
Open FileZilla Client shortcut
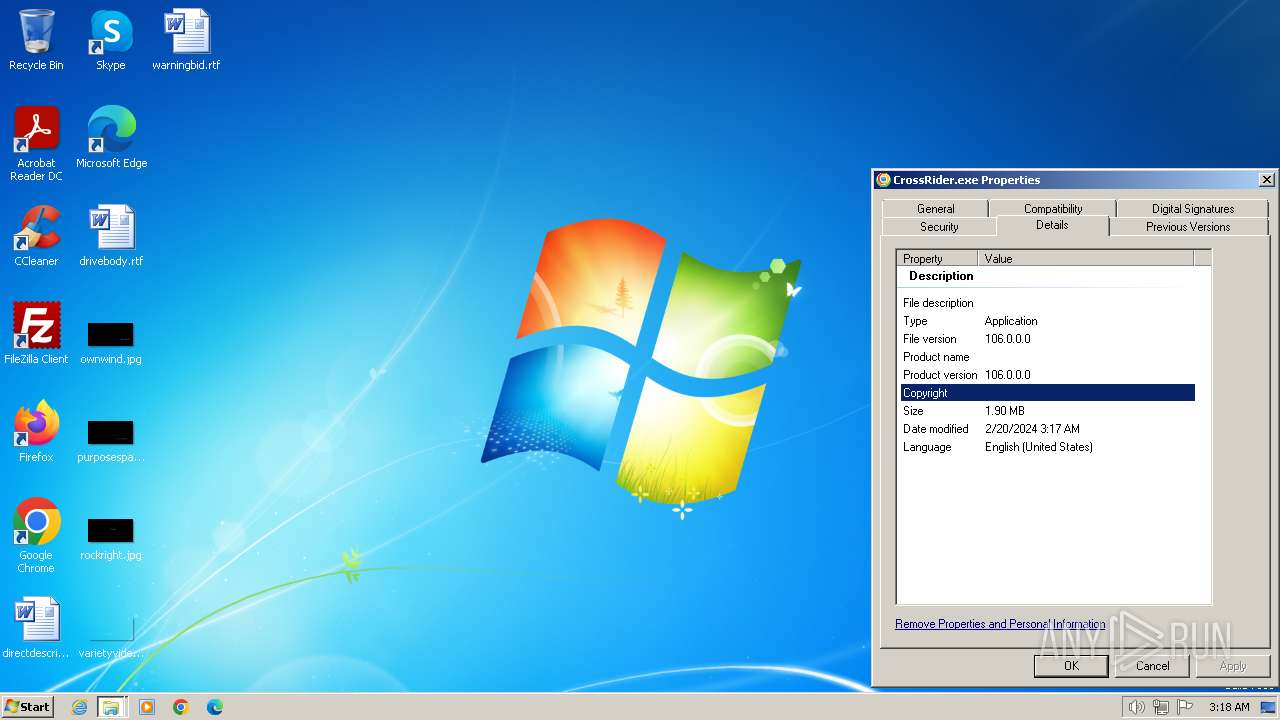pos(36,334)
